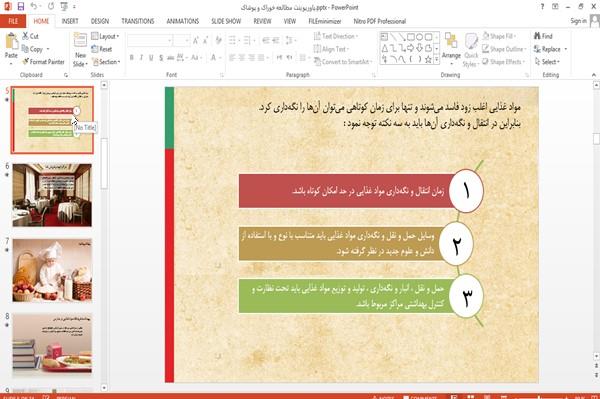Screen dimensions: 600x399
Task: Collapse the ribbon with the arrow
Action: pyautogui.click(x=593, y=75)
